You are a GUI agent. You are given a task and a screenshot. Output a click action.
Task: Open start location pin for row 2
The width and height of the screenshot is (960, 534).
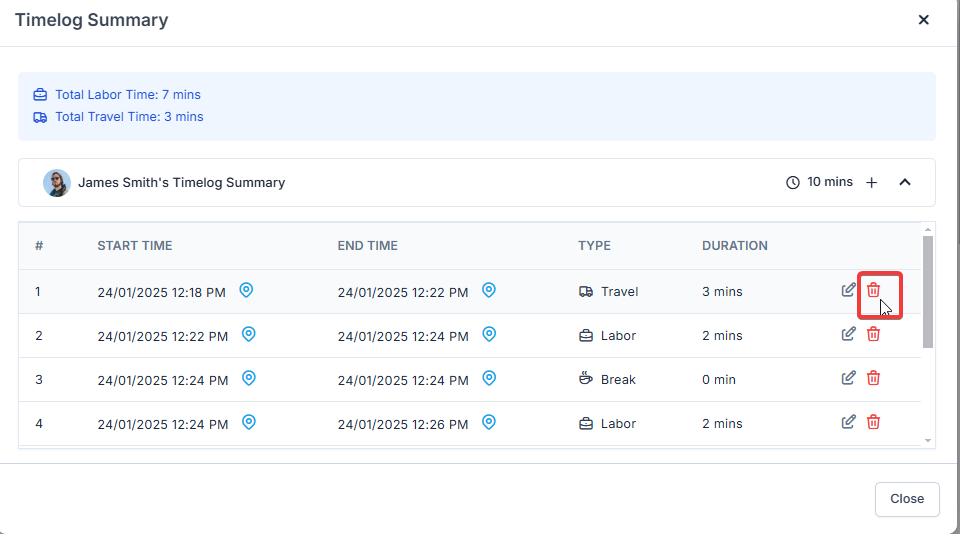[x=249, y=334]
